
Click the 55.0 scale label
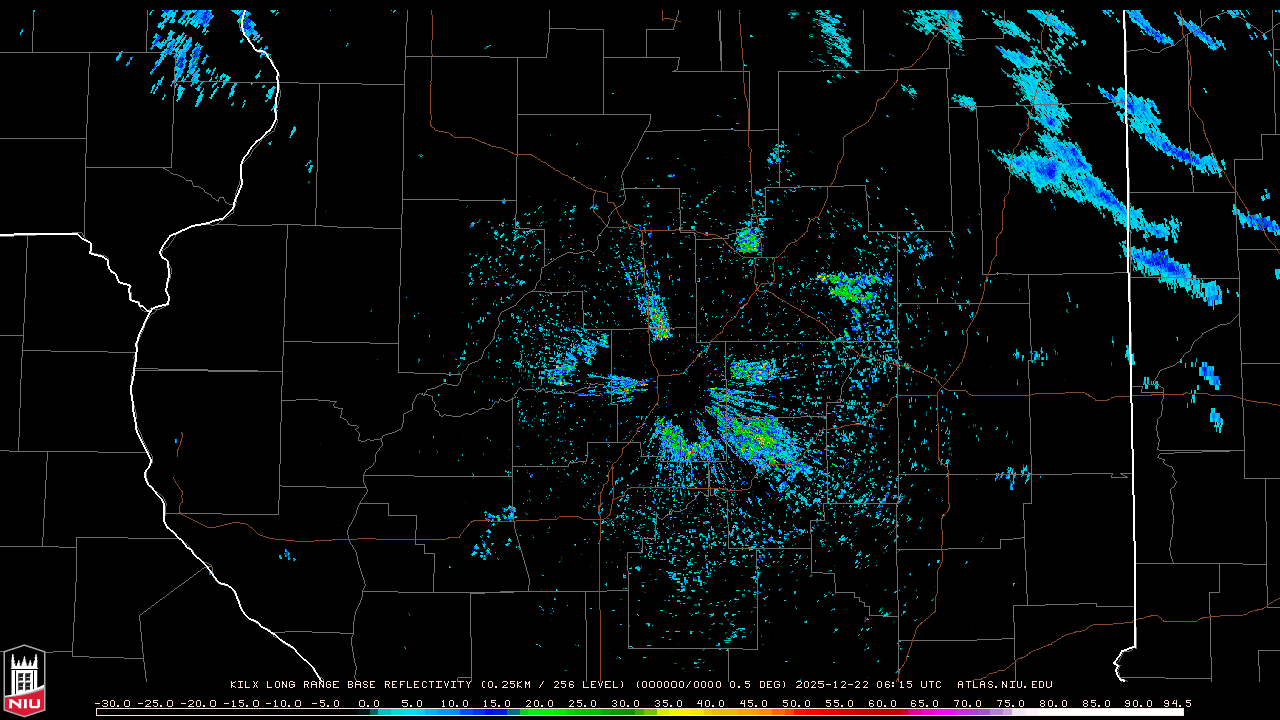[x=840, y=703]
